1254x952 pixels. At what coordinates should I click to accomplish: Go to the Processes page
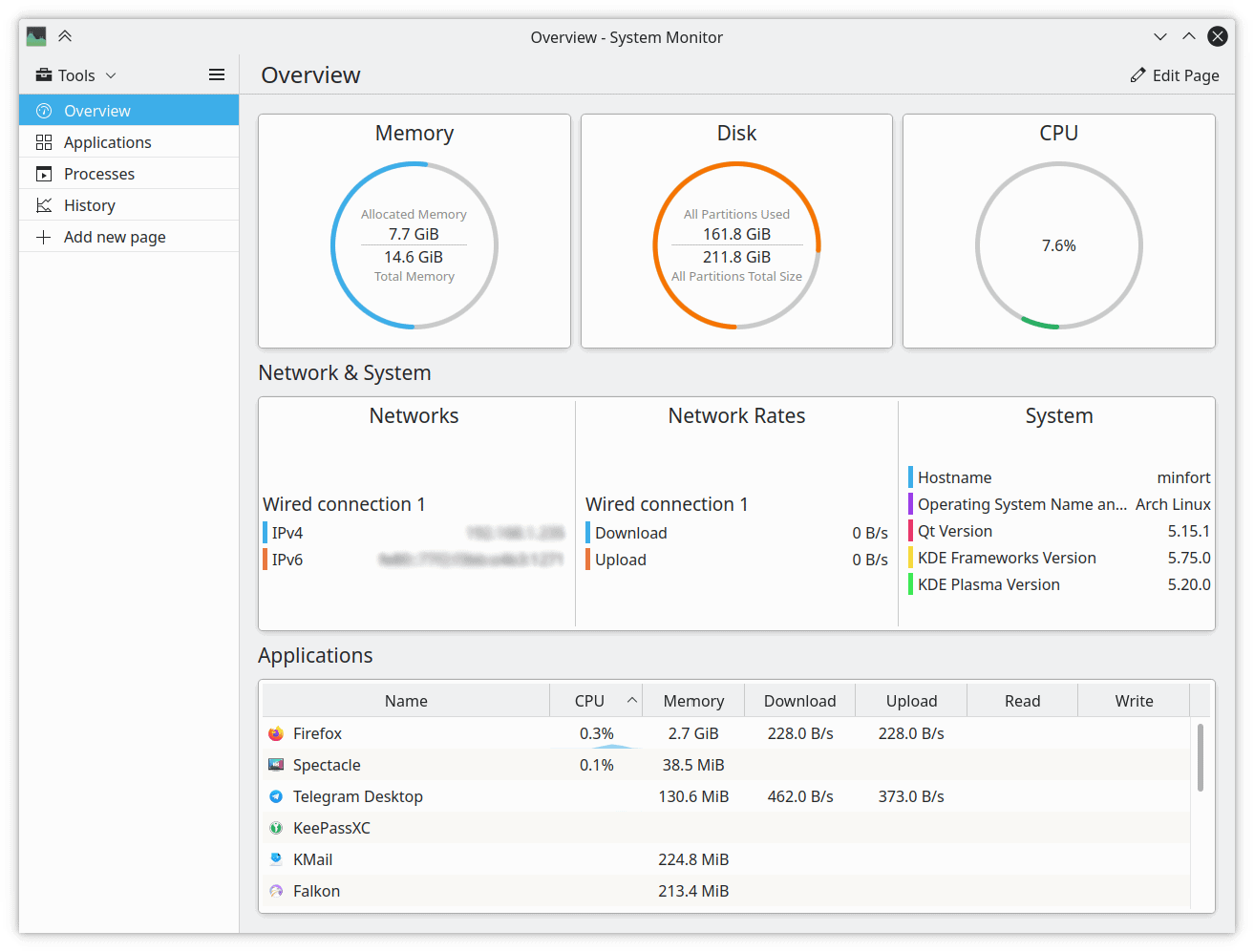[x=129, y=174]
